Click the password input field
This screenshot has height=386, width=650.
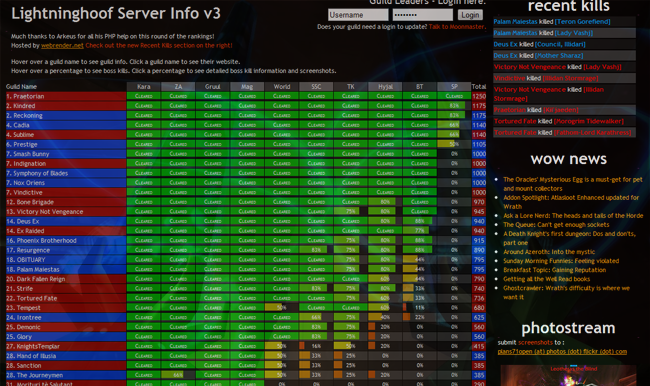point(422,15)
